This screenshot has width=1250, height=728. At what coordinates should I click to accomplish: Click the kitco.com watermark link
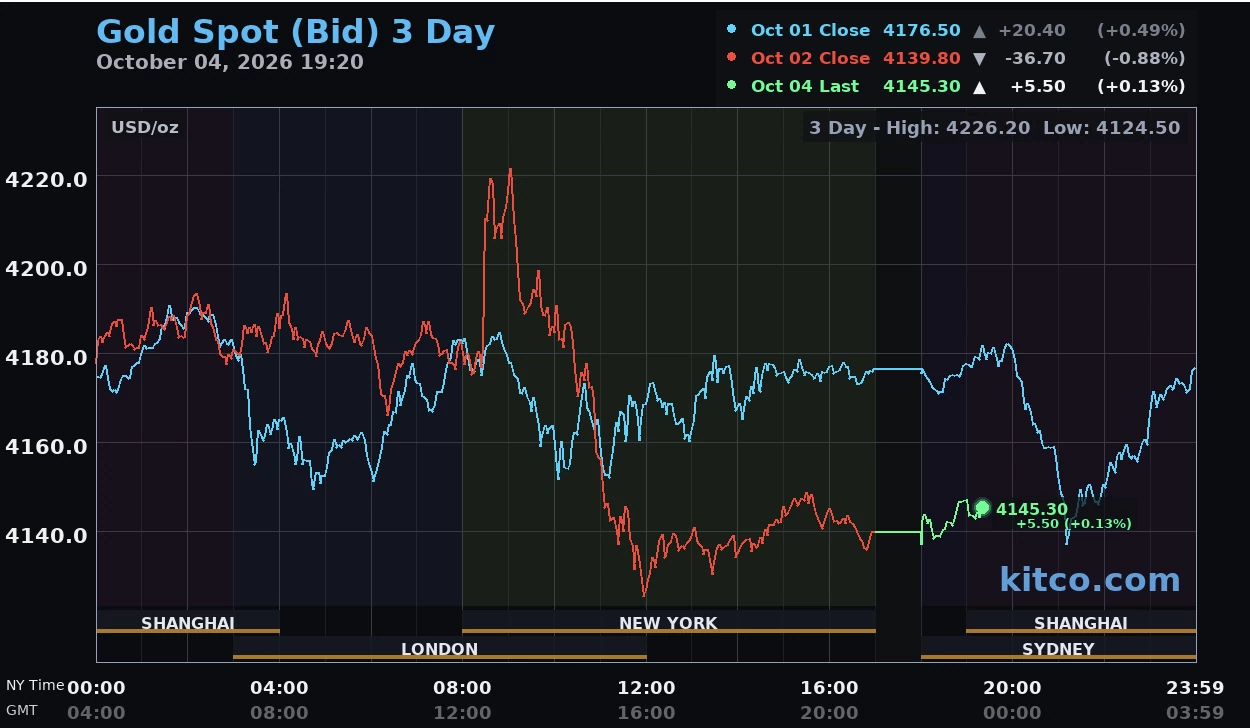(x=1090, y=579)
